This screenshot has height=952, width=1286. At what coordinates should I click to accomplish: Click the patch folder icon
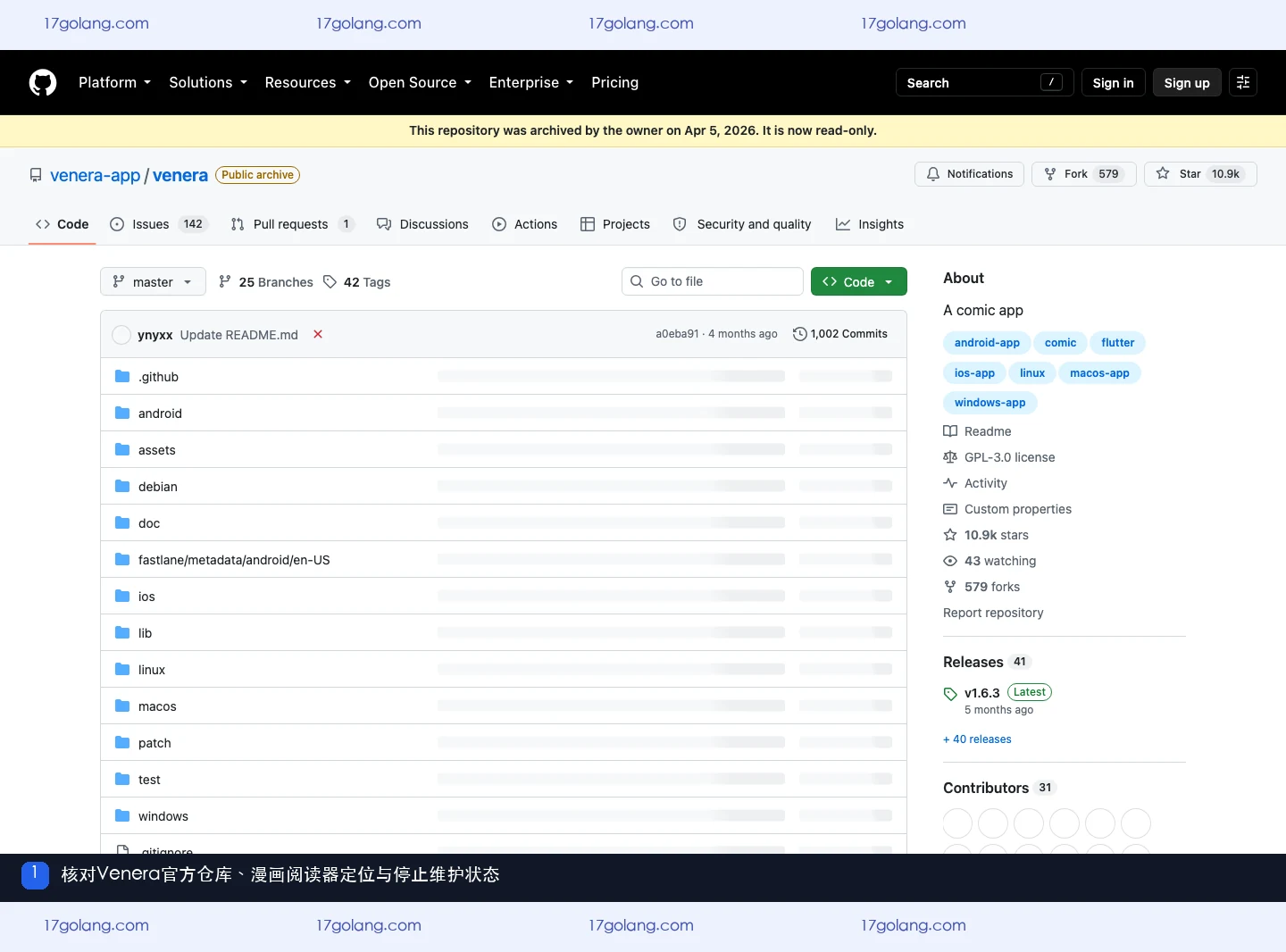pos(122,743)
